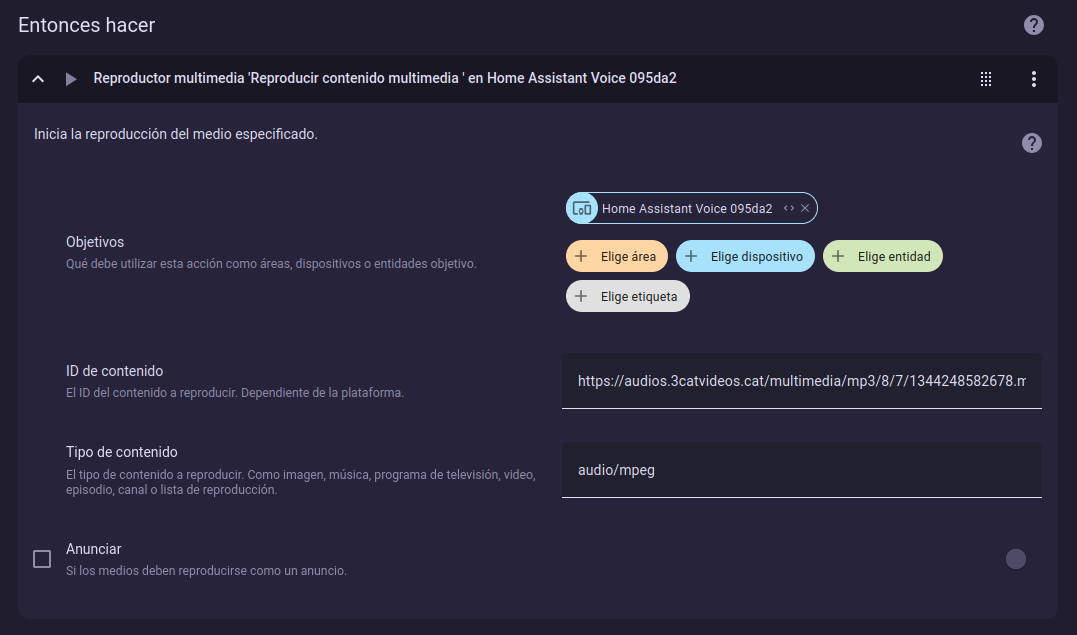Click the device icon on the target chip
This screenshot has height=635, width=1077.
[582, 208]
